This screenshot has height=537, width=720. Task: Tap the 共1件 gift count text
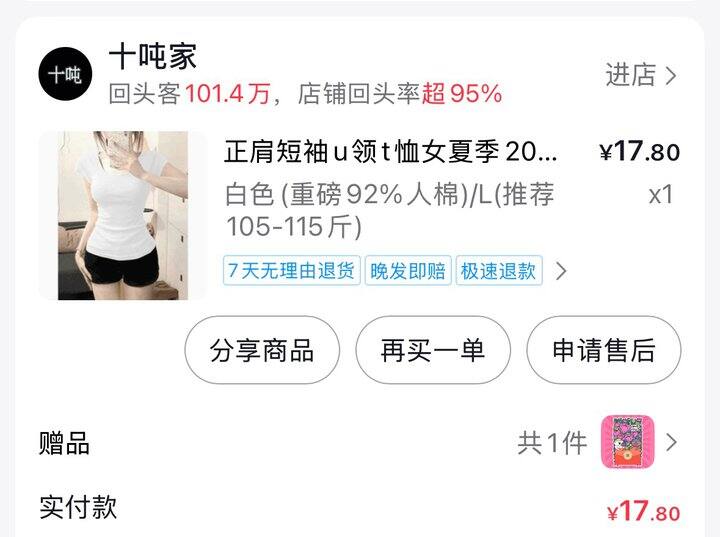552,443
